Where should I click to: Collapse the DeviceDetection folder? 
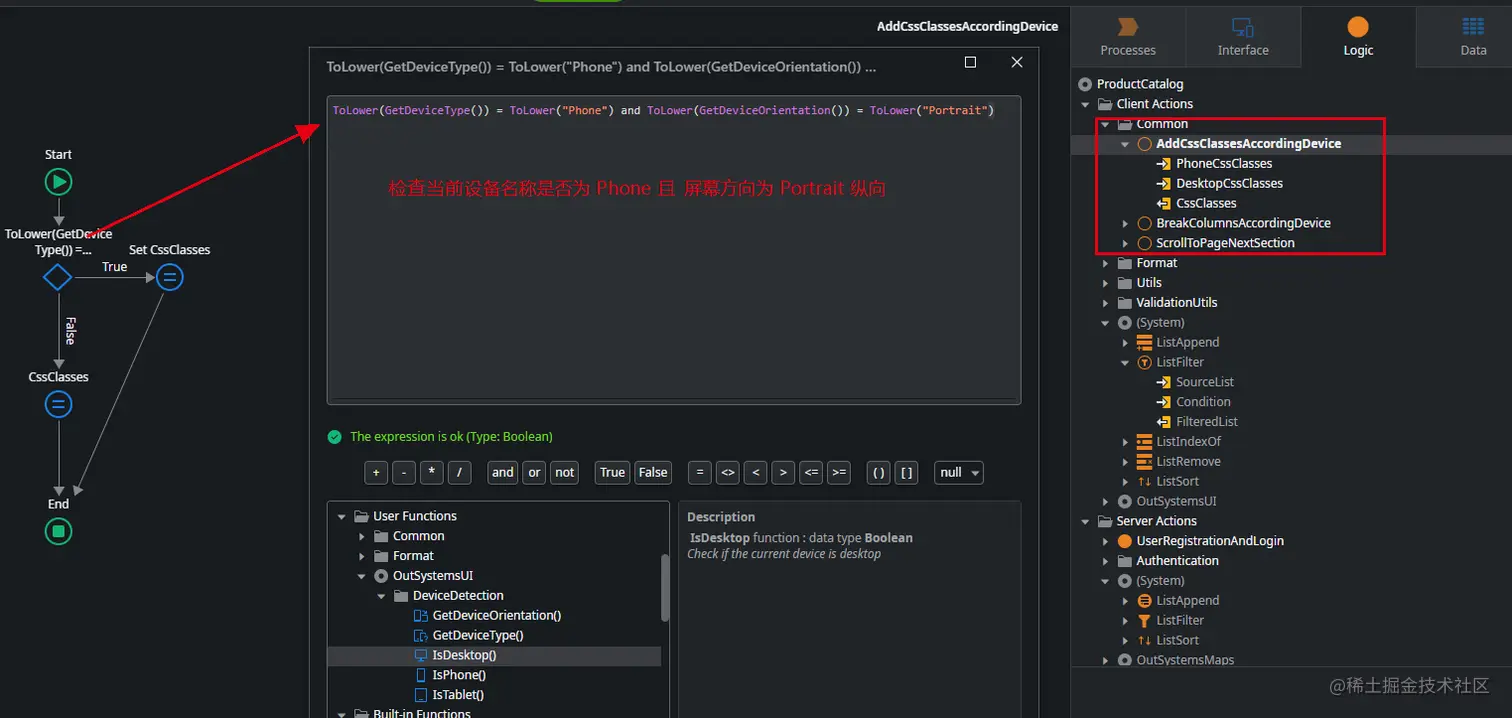[x=381, y=596]
